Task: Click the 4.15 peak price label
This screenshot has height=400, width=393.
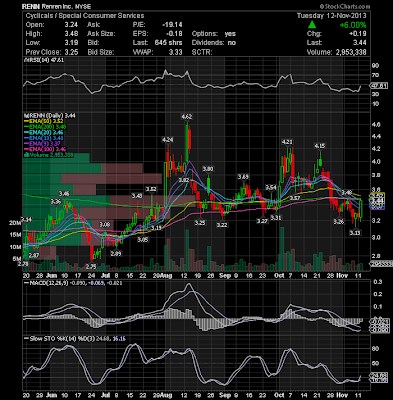Action: tap(320, 146)
